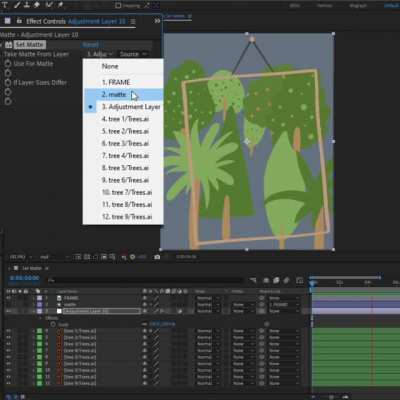Screen dimensions: 400x400
Task: Select the Set Matte effect name
Action: tap(30, 44)
